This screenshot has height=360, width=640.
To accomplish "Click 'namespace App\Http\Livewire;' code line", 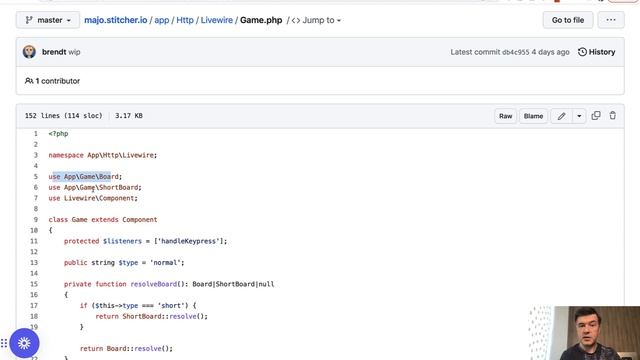I will 102,155.
